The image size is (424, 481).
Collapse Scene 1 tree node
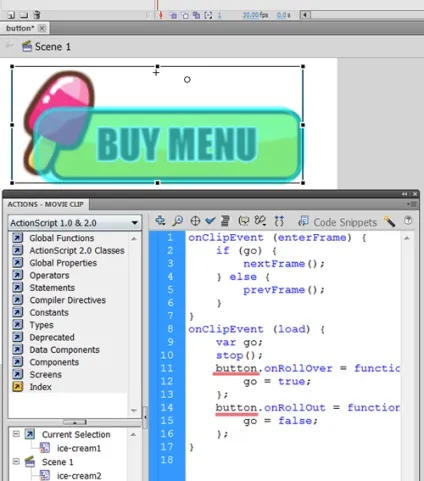(x=16, y=461)
